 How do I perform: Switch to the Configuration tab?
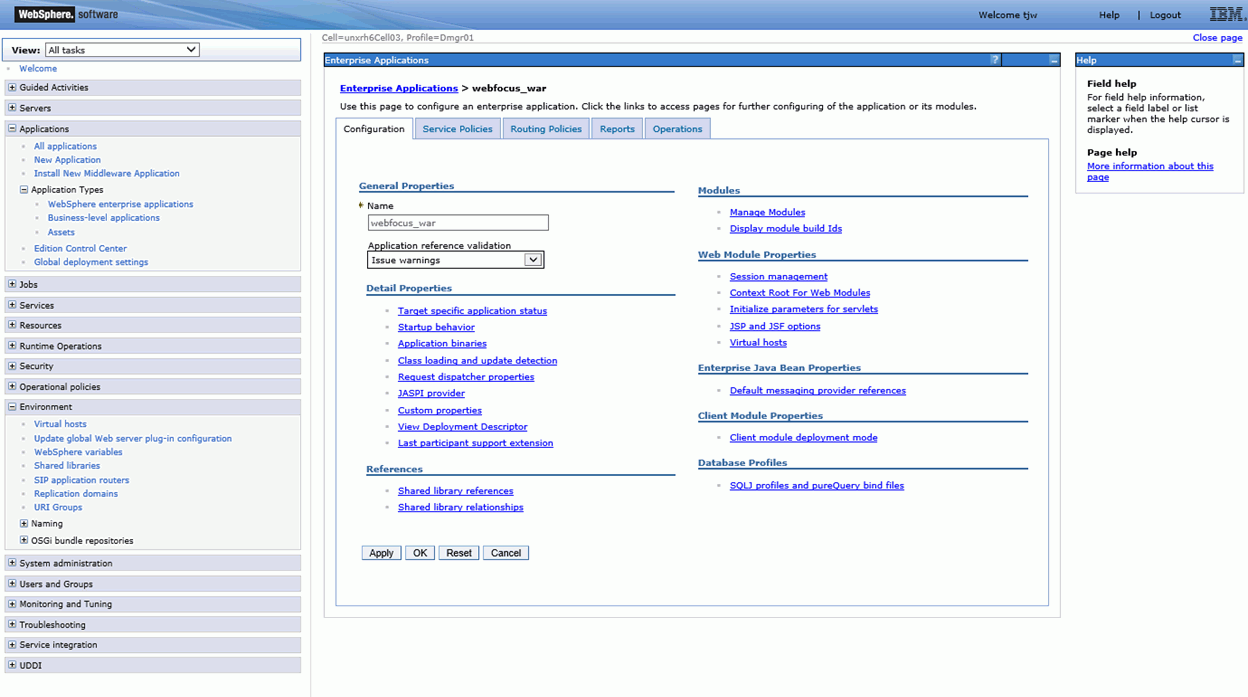coord(374,129)
